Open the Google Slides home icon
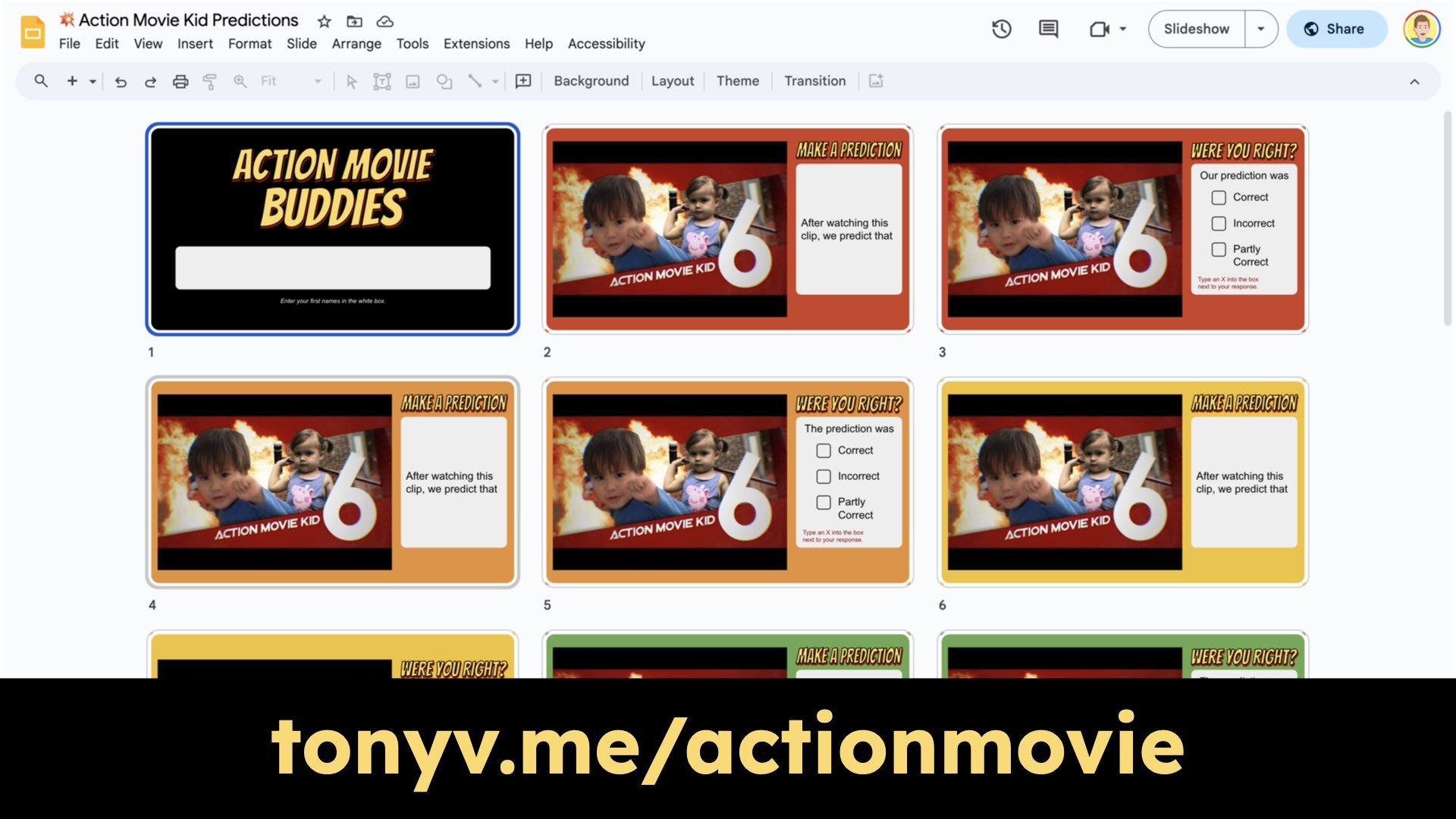The image size is (1456, 819). 33,32
